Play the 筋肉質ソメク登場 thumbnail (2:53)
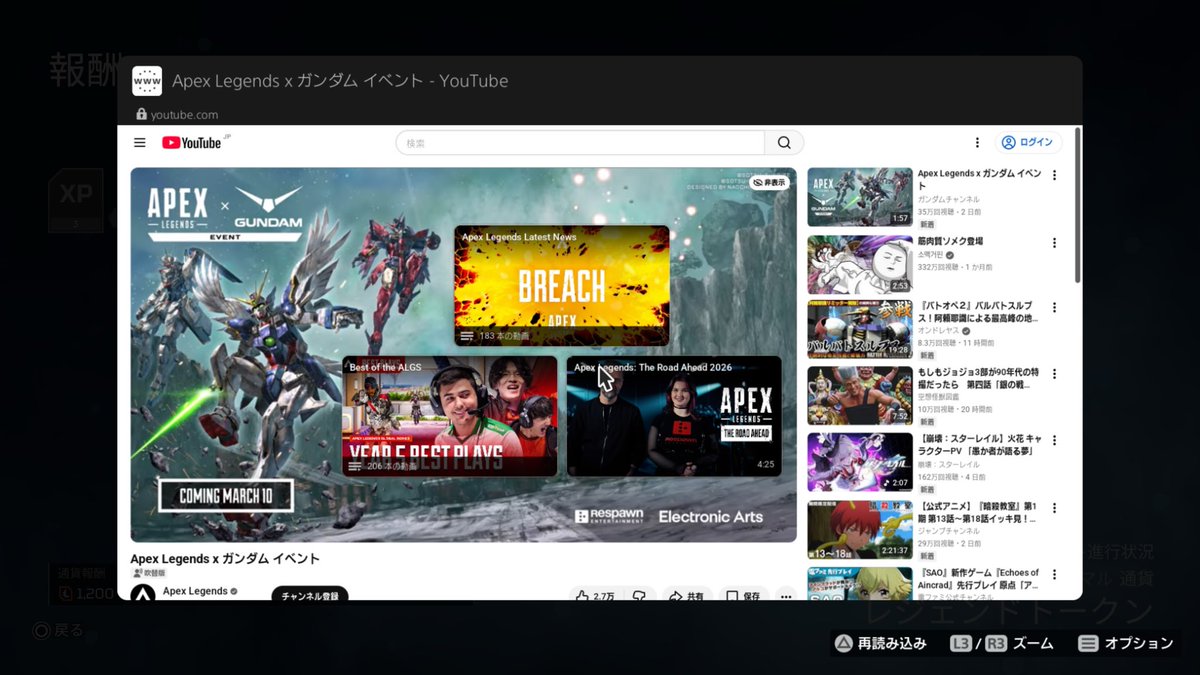The width and height of the screenshot is (1200, 675). coord(860,264)
